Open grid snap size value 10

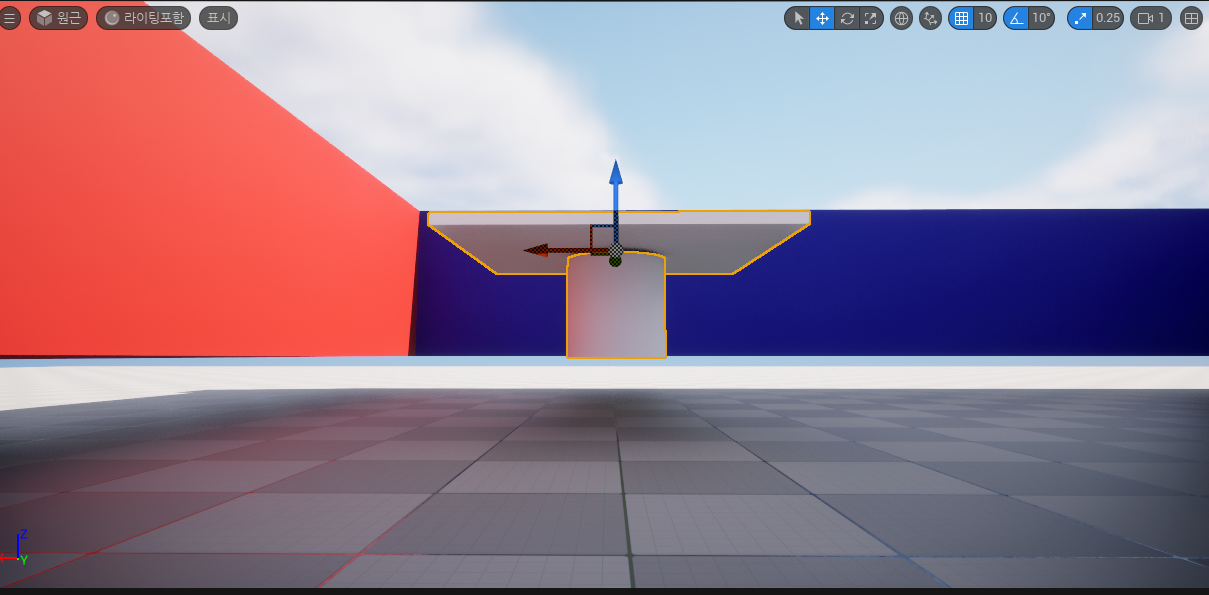[x=985, y=18]
